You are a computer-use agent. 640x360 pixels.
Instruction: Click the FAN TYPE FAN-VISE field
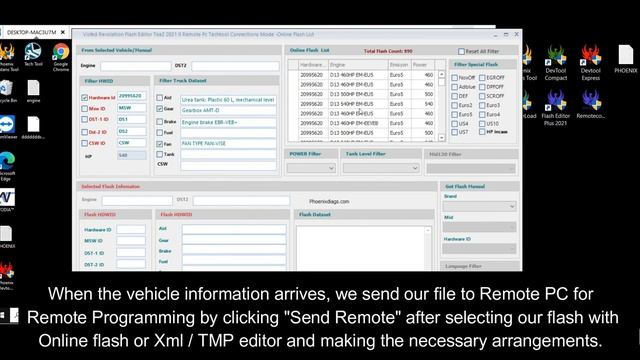pyautogui.click(x=228, y=144)
